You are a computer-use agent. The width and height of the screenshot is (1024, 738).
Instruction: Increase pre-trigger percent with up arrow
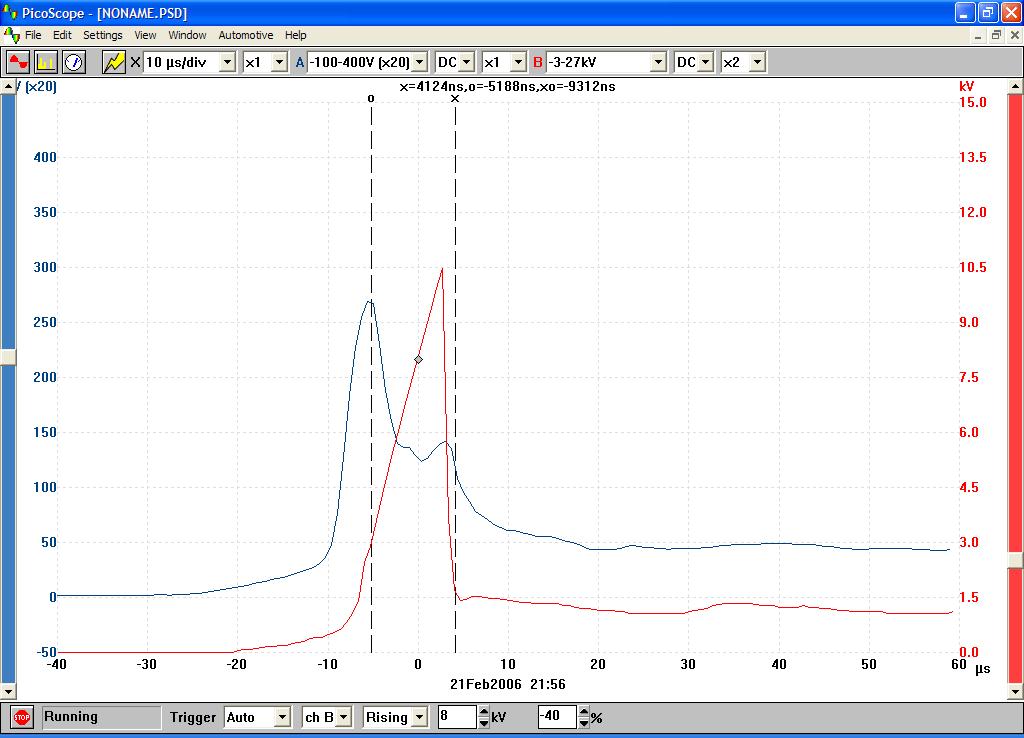pos(584,712)
